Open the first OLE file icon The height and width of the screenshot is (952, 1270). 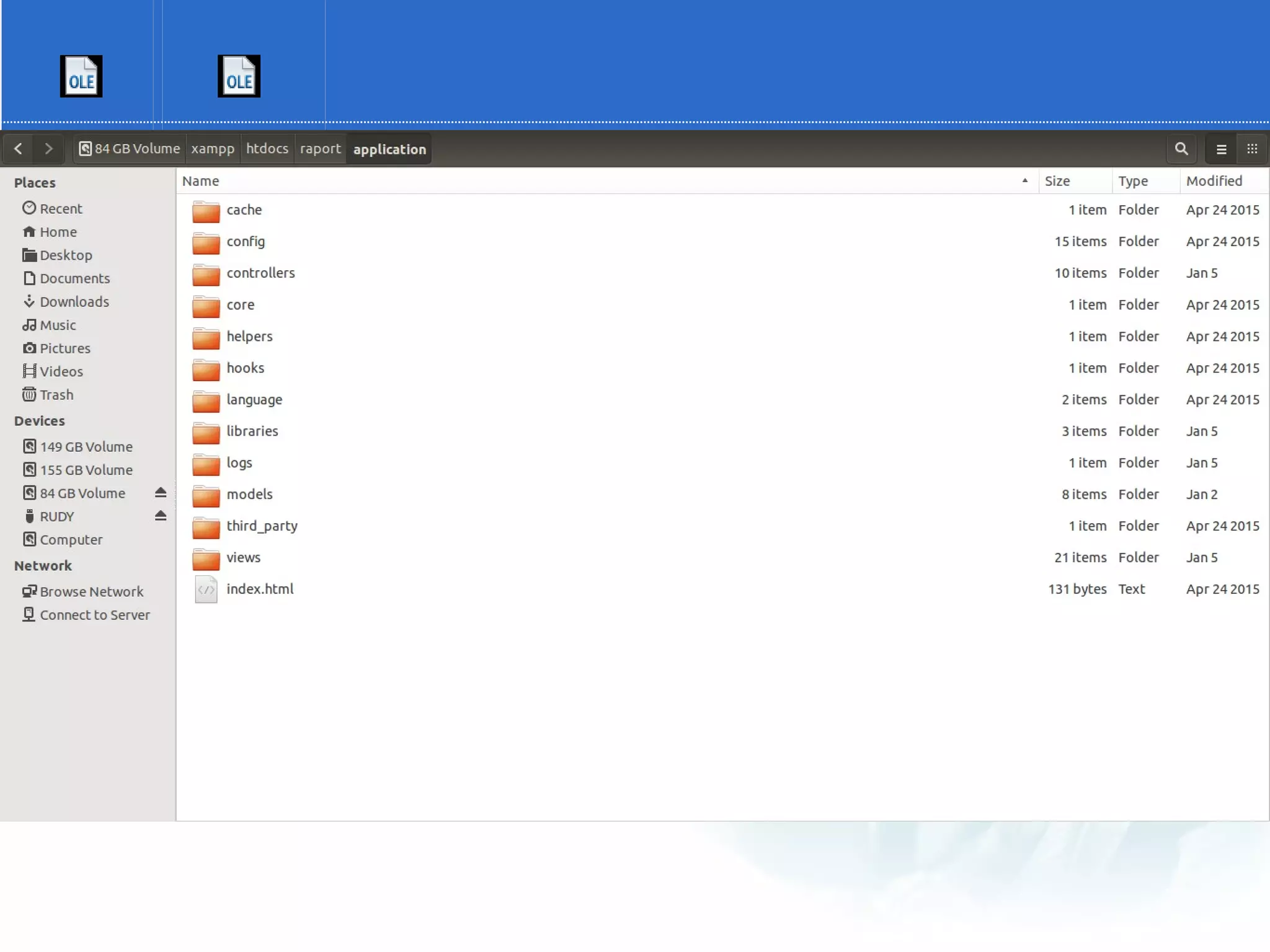[x=81, y=77]
